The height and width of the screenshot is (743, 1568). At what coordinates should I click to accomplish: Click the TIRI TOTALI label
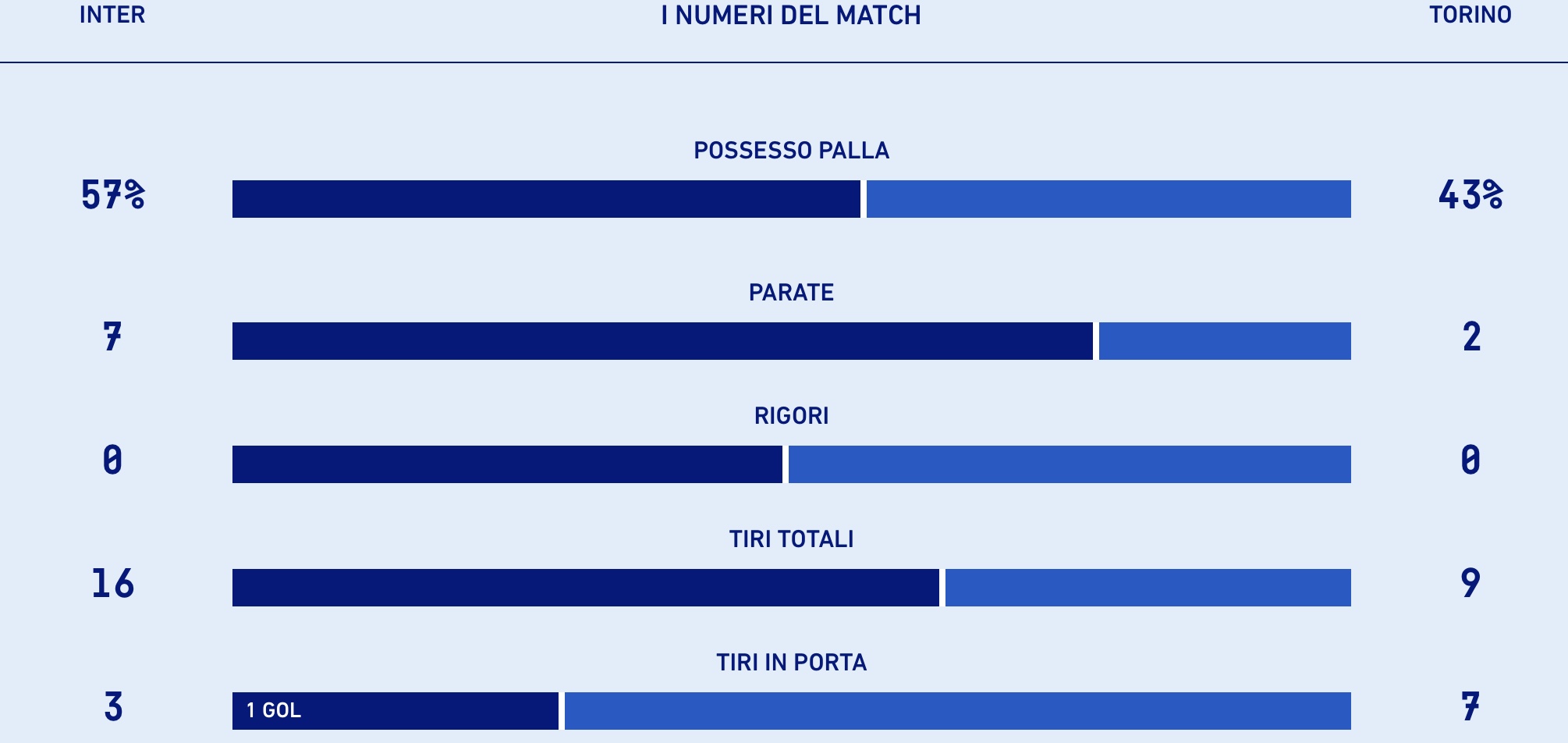point(791,539)
